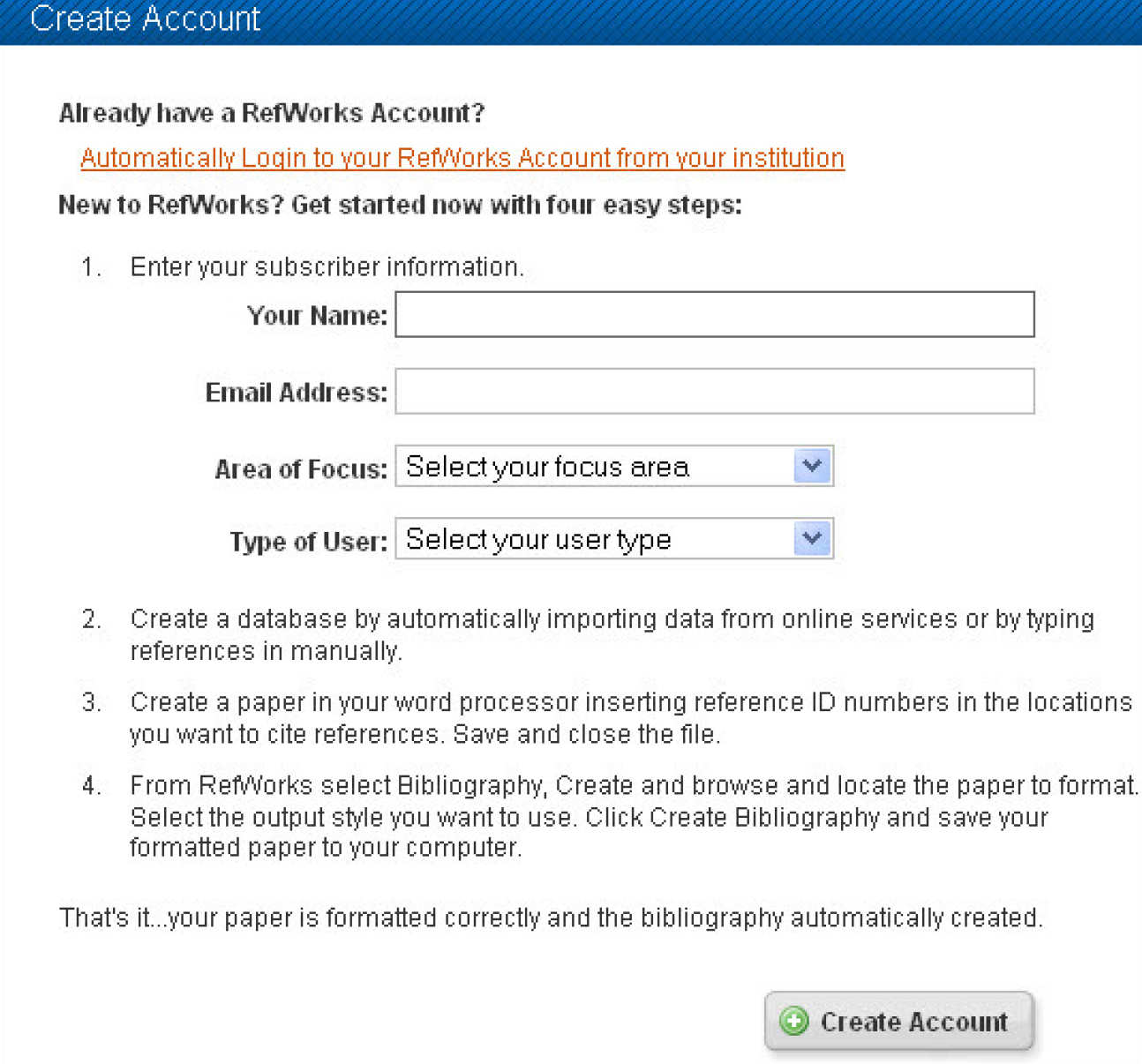Click the 'New to RefWorks?' heading text
The height and width of the screenshot is (1064, 1142).
click(x=400, y=205)
